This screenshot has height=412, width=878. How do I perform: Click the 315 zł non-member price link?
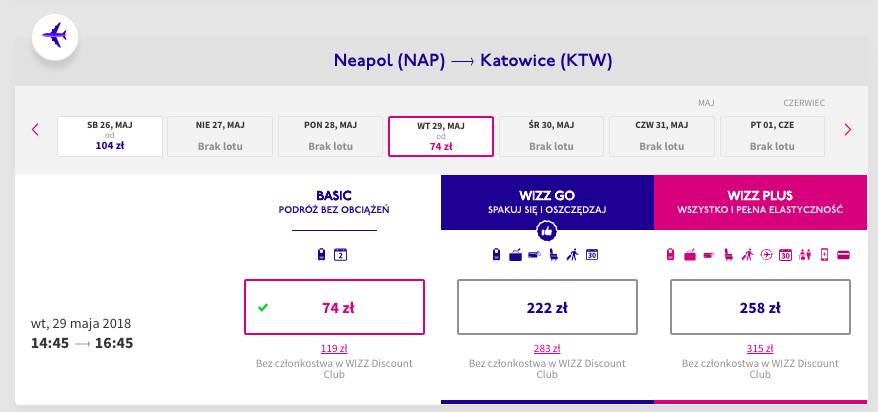click(760, 348)
